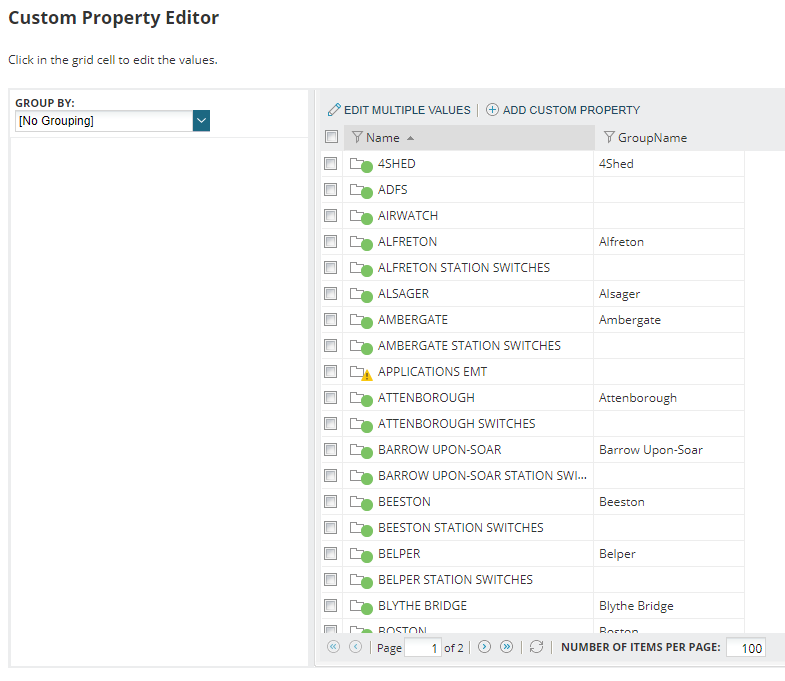Click the Edit Multiple Values pencil icon

(x=334, y=110)
